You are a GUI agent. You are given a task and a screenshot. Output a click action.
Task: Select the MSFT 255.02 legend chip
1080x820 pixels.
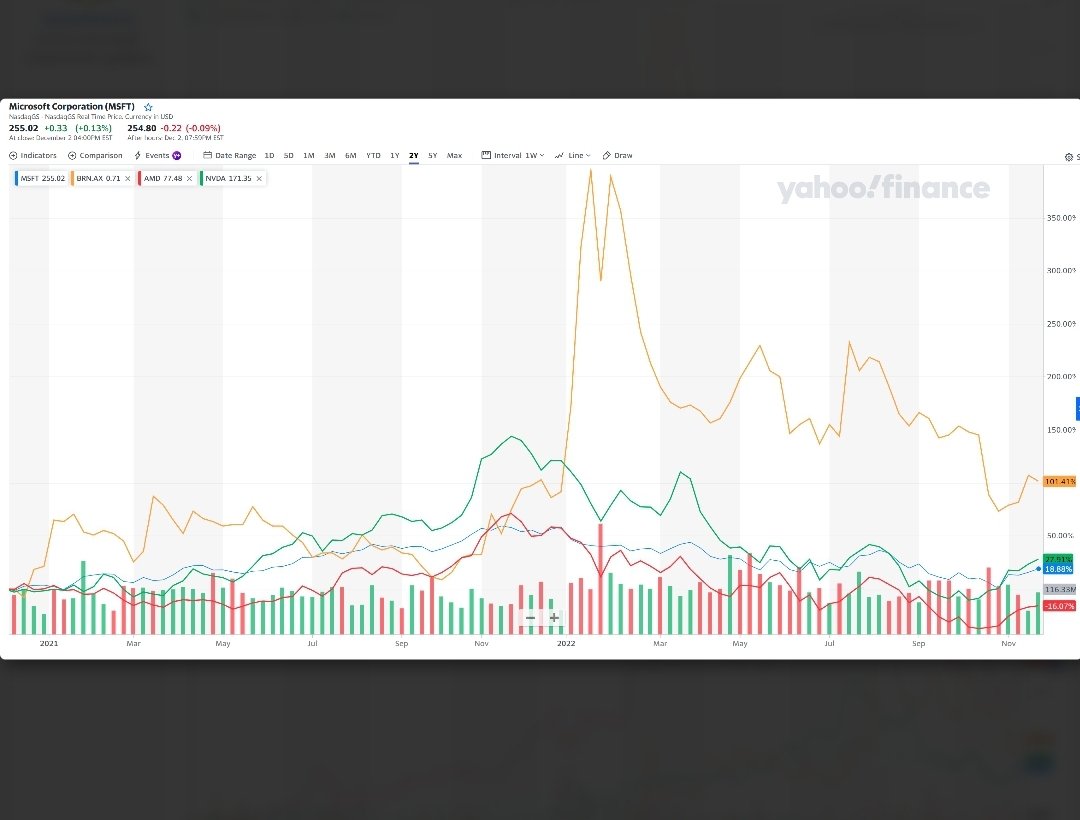(41, 178)
